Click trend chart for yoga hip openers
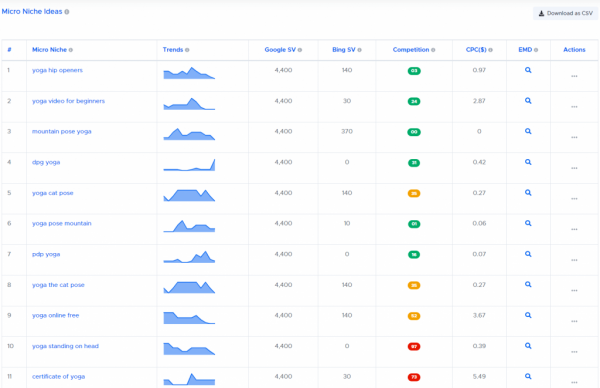The width and height of the screenshot is (600, 388). tap(189, 73)
